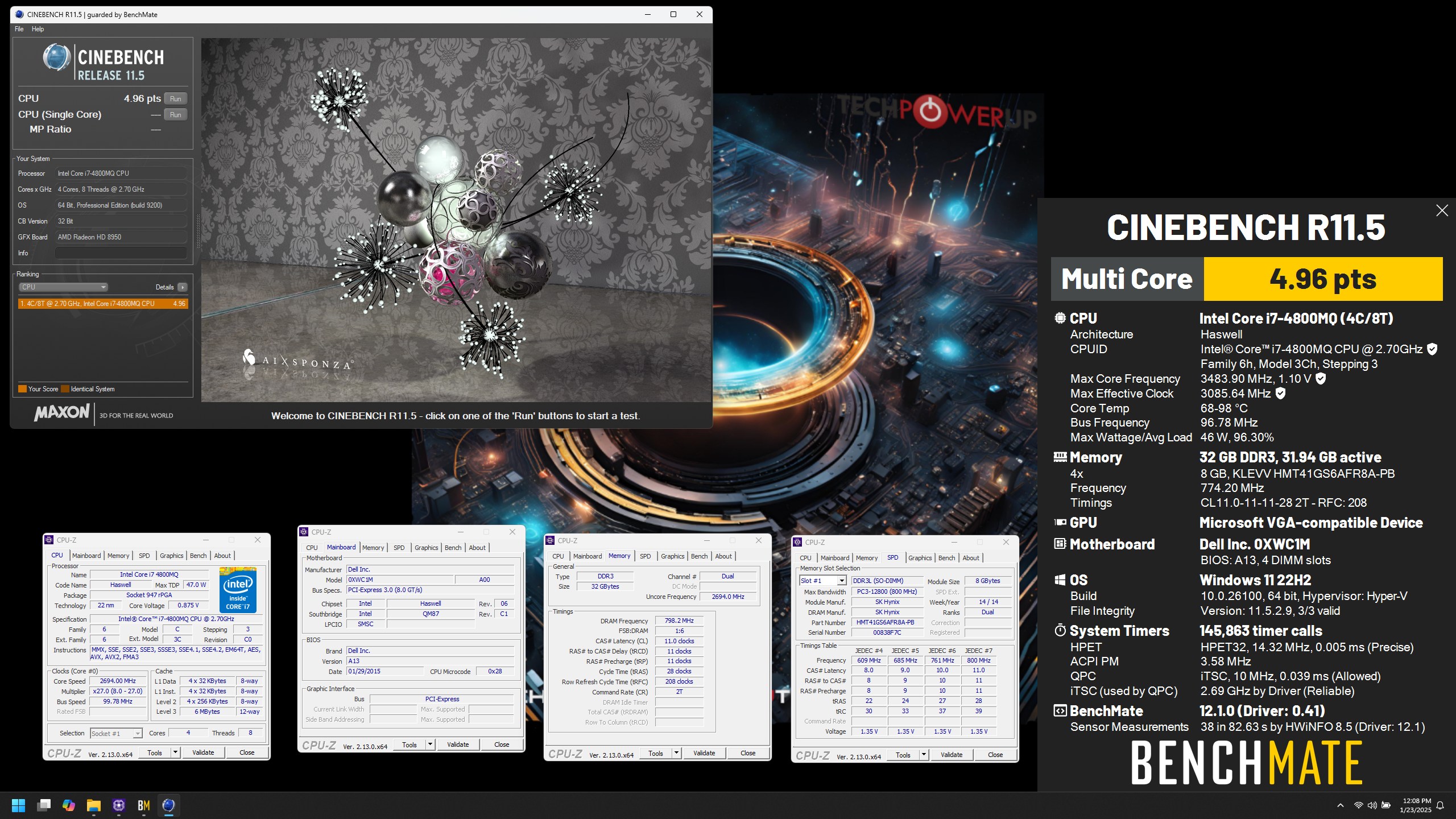Select the 4.96 ranking entry for i7-4800MQ
Image resolution: width=1456 pixels, height=819 pixels.
(x=103, y=304)
